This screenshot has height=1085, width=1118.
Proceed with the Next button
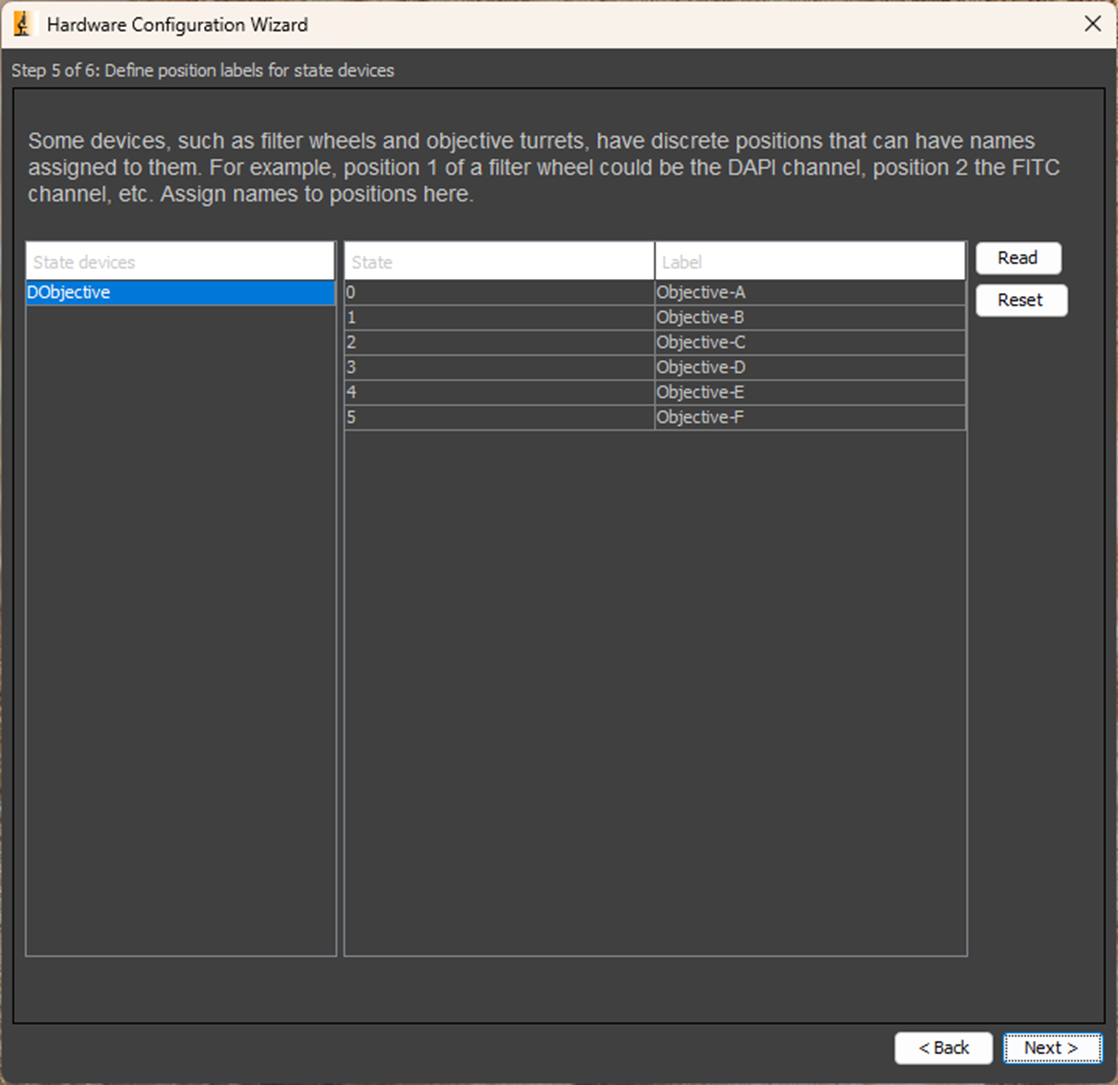click(1052, 1048)
